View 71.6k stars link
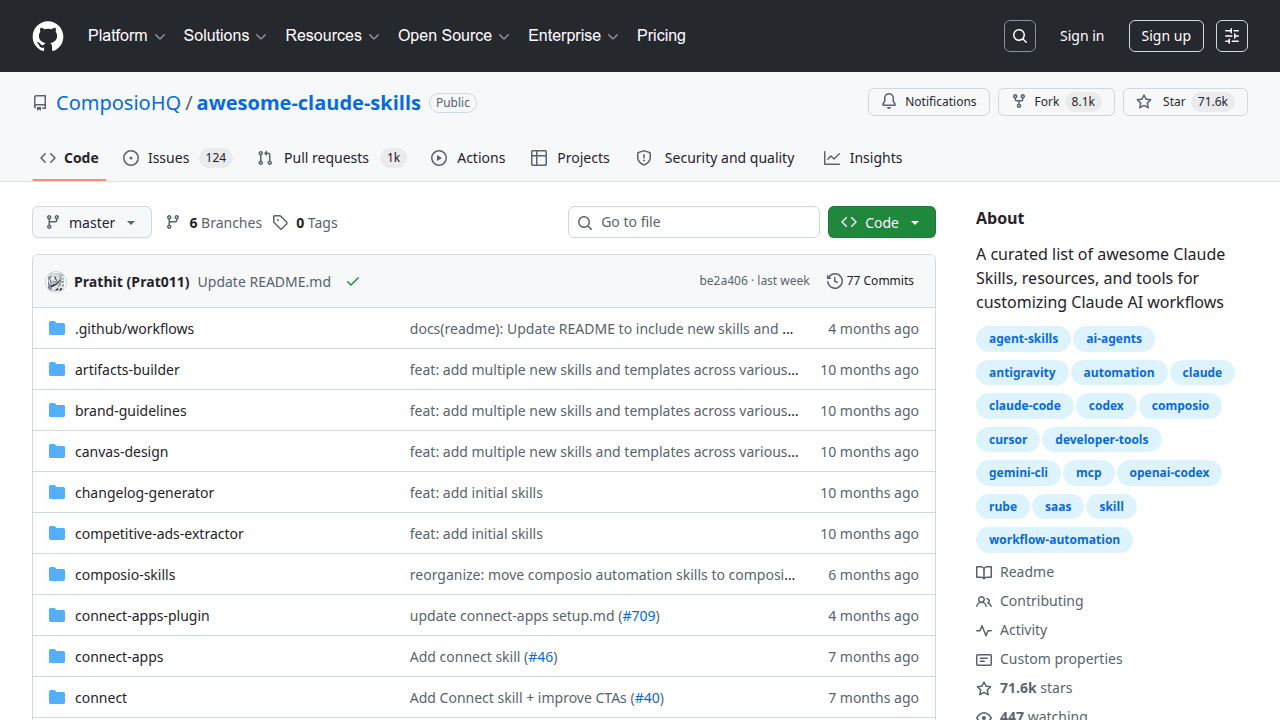The height and width of the screenshot is (720, 1280). (1024, 688)
